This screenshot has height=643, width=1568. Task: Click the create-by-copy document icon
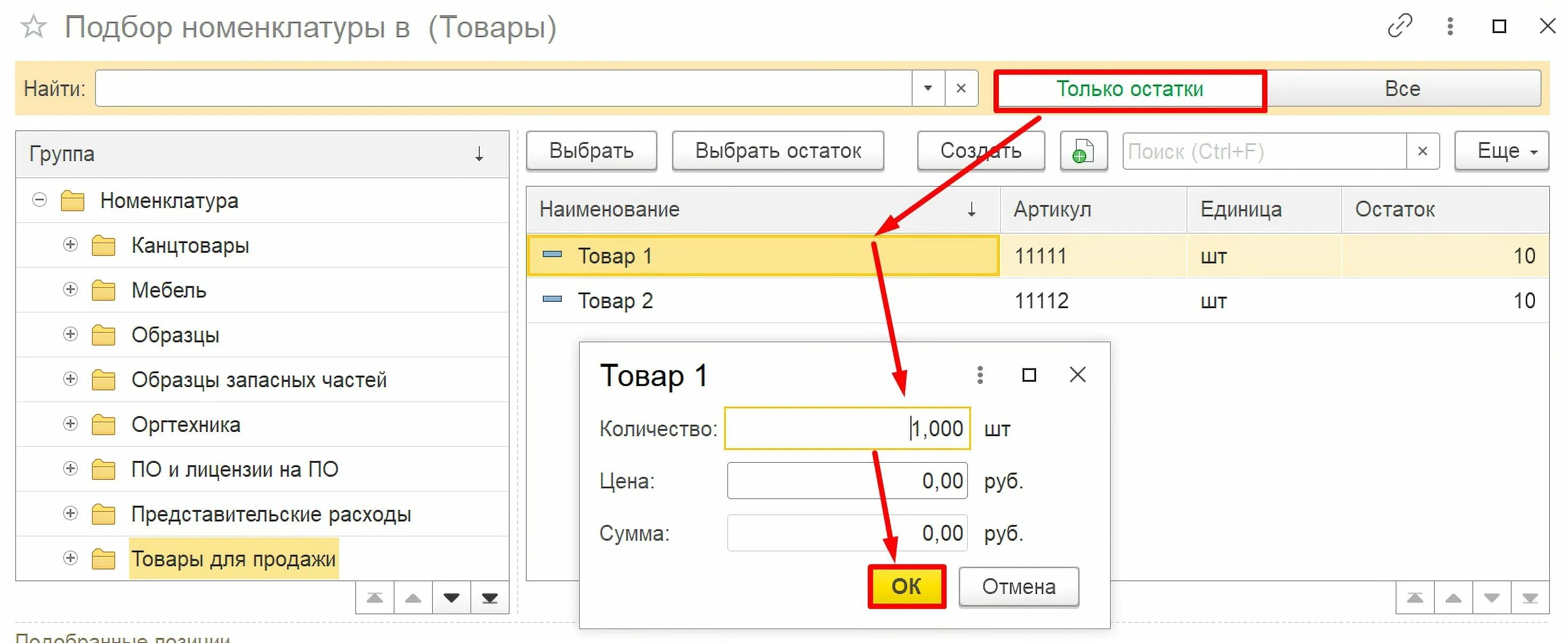point(1083,151)
